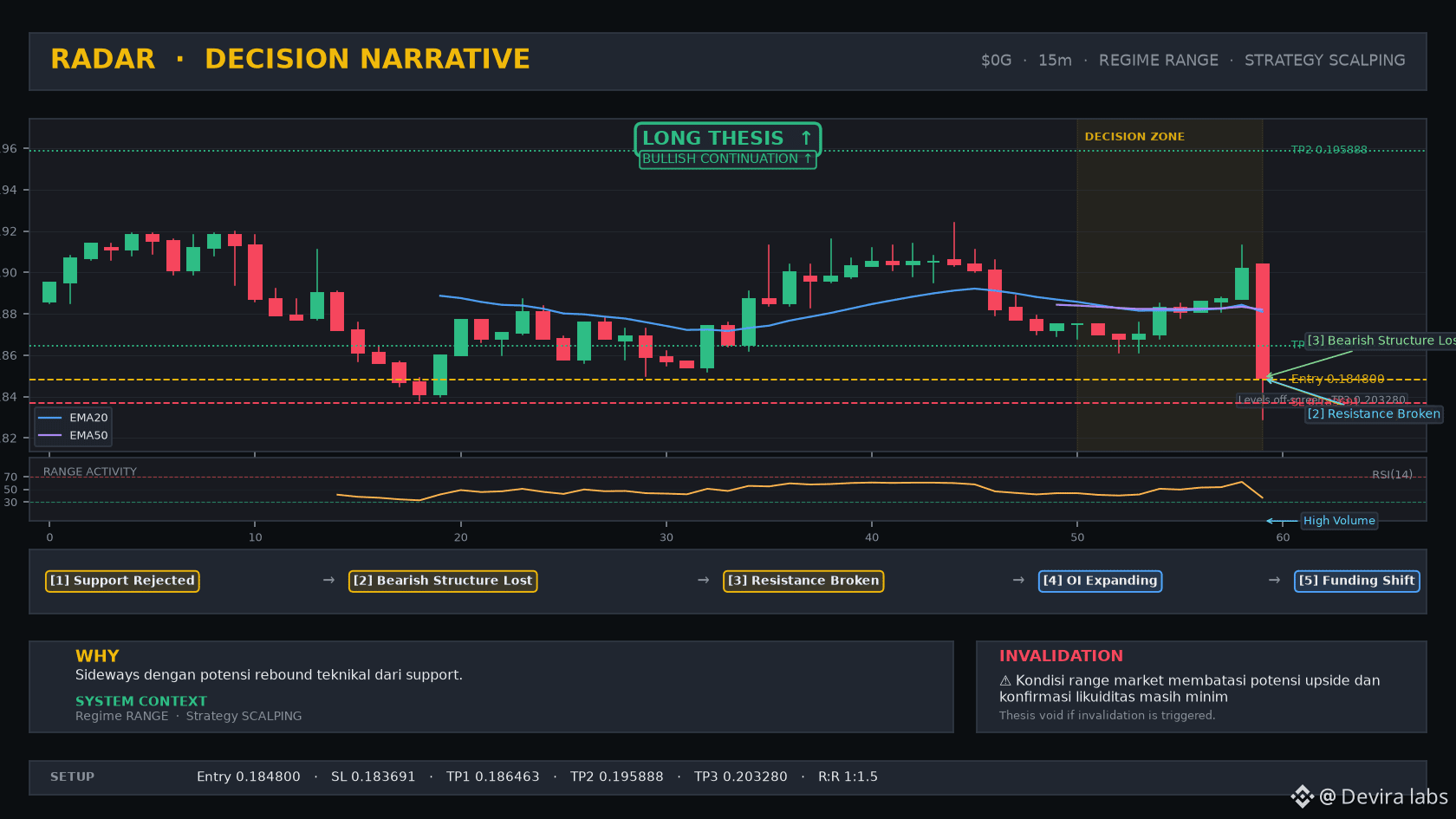
Task: Click the LONG THESIS up-arrow badge
Action: point(727,139)
